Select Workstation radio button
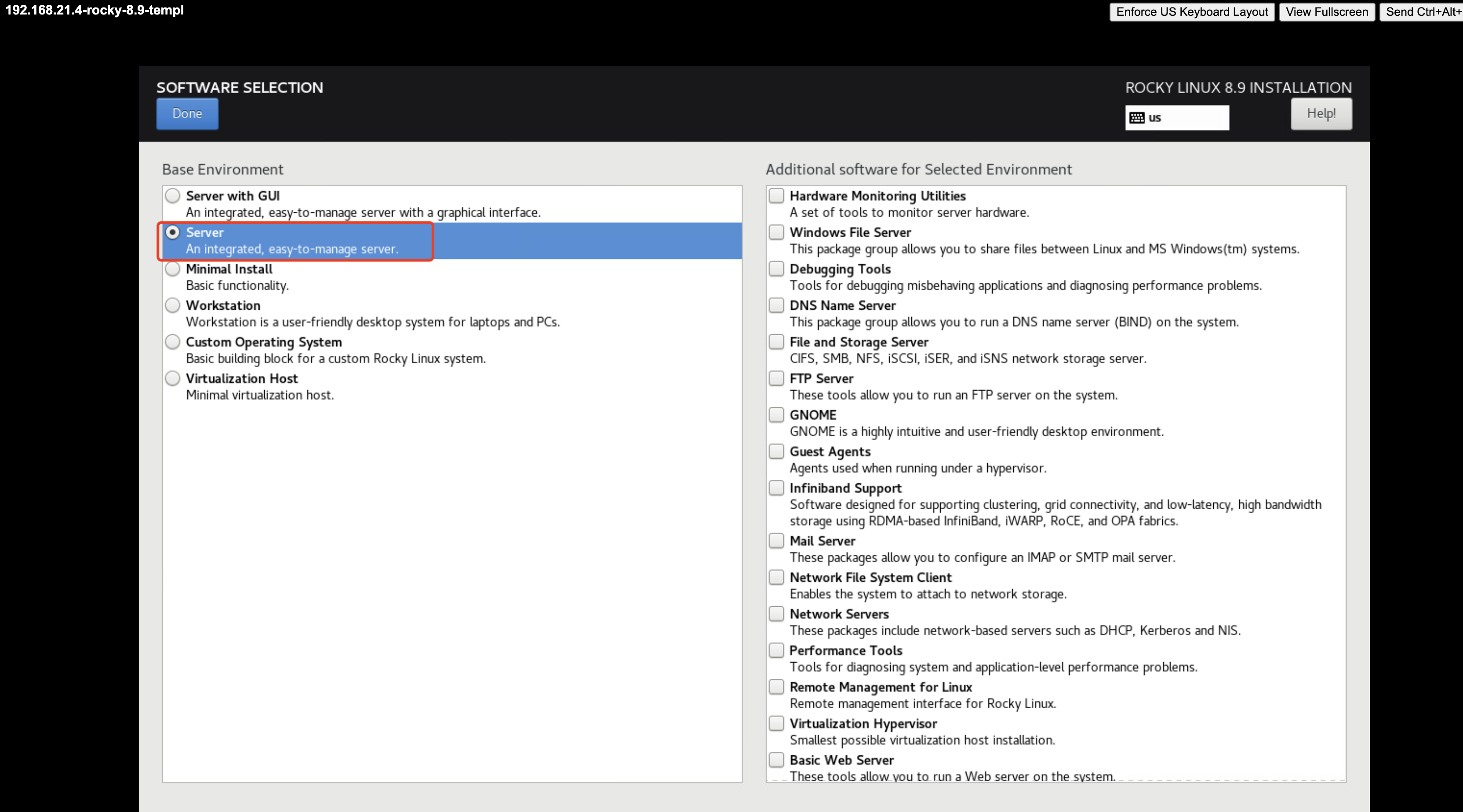The width and height of the screenshot is (1463, 812). pos(173,305)
